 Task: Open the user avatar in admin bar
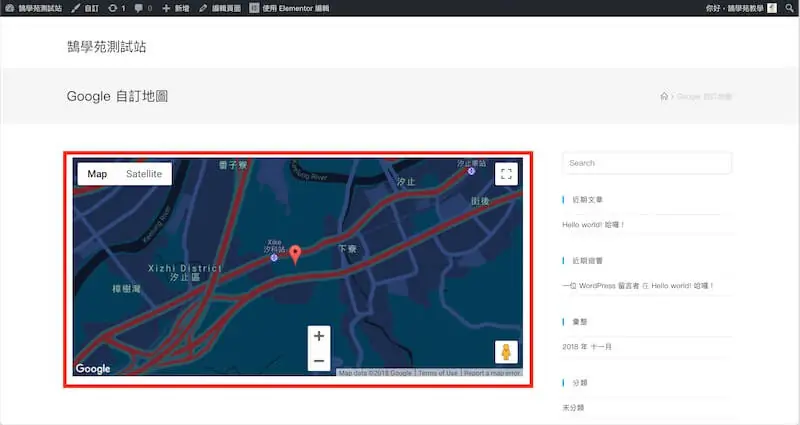[x=772, y=8]
